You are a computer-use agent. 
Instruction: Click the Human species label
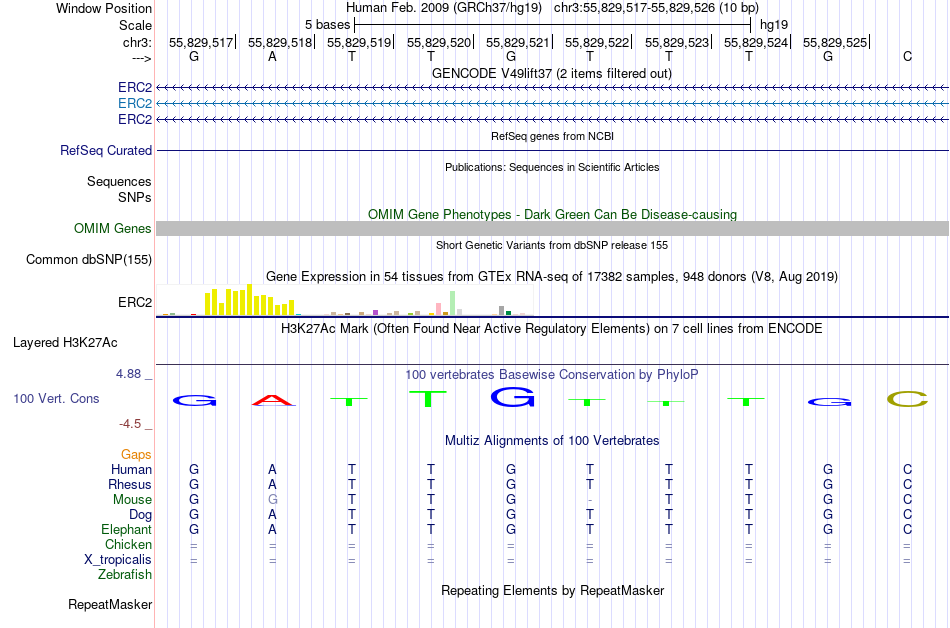tap(131, 469)
